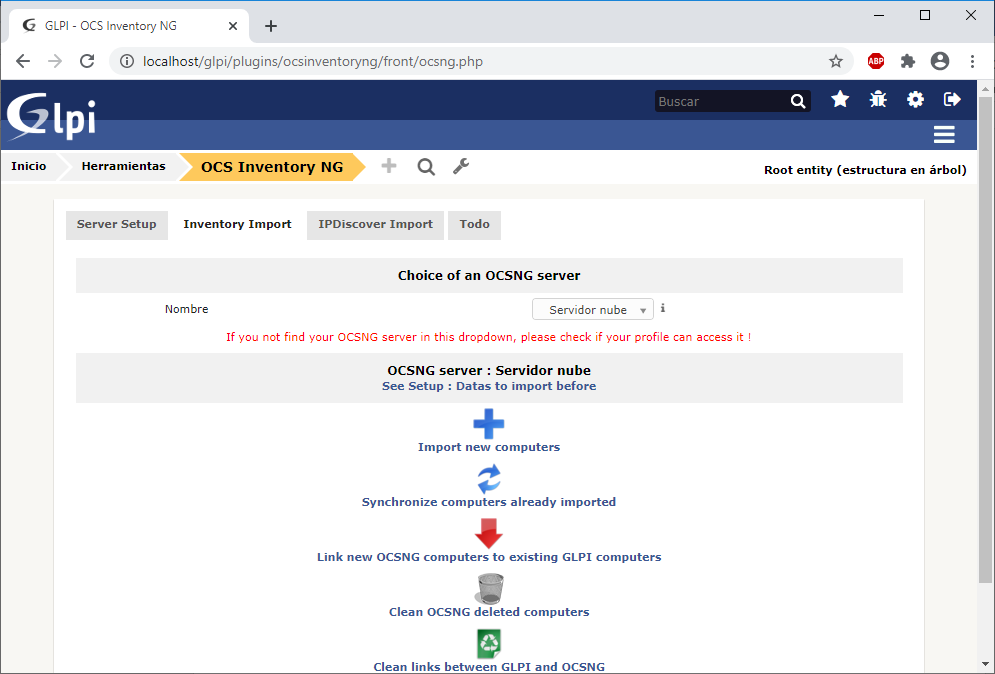Click the info icon beside server dropdown

(662, 308)
